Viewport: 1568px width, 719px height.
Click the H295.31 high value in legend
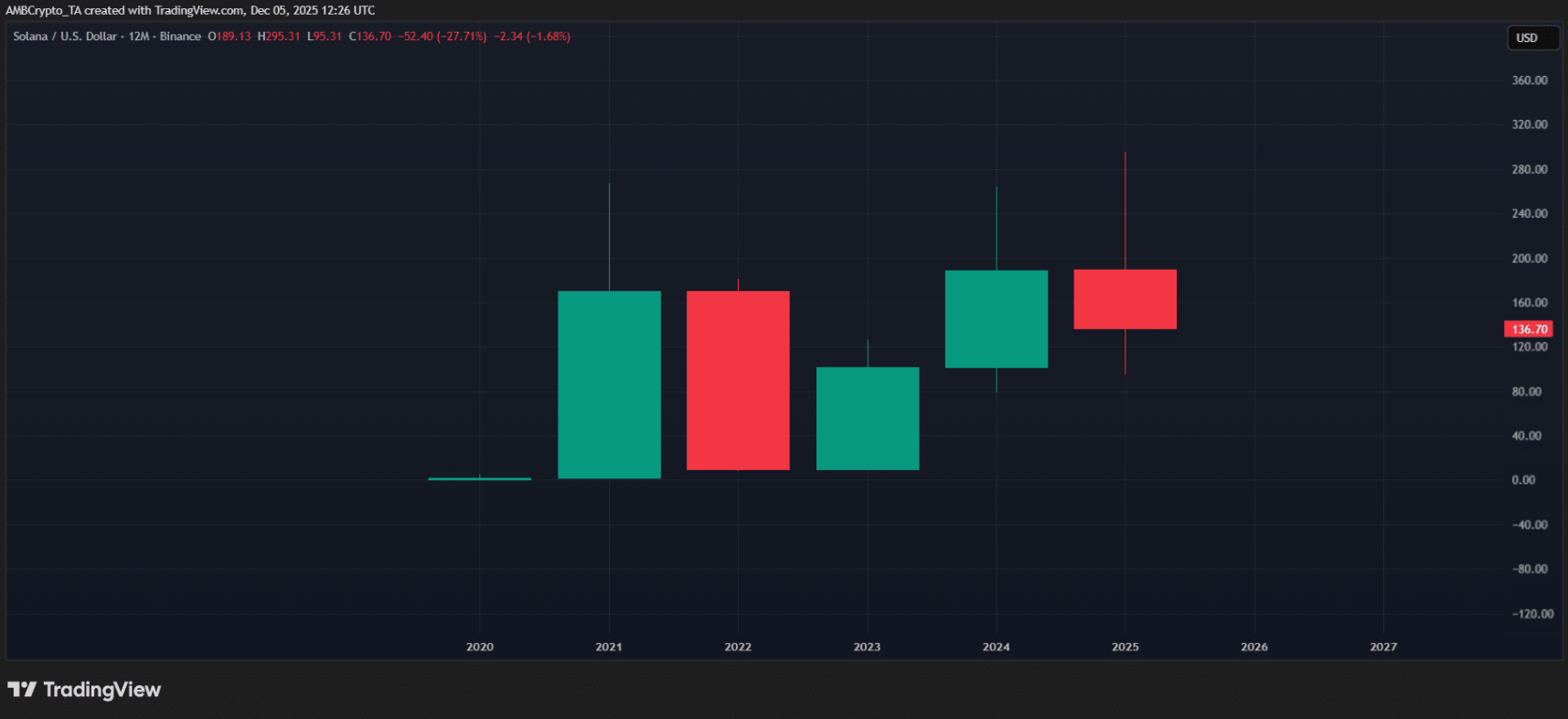point(279,37)
